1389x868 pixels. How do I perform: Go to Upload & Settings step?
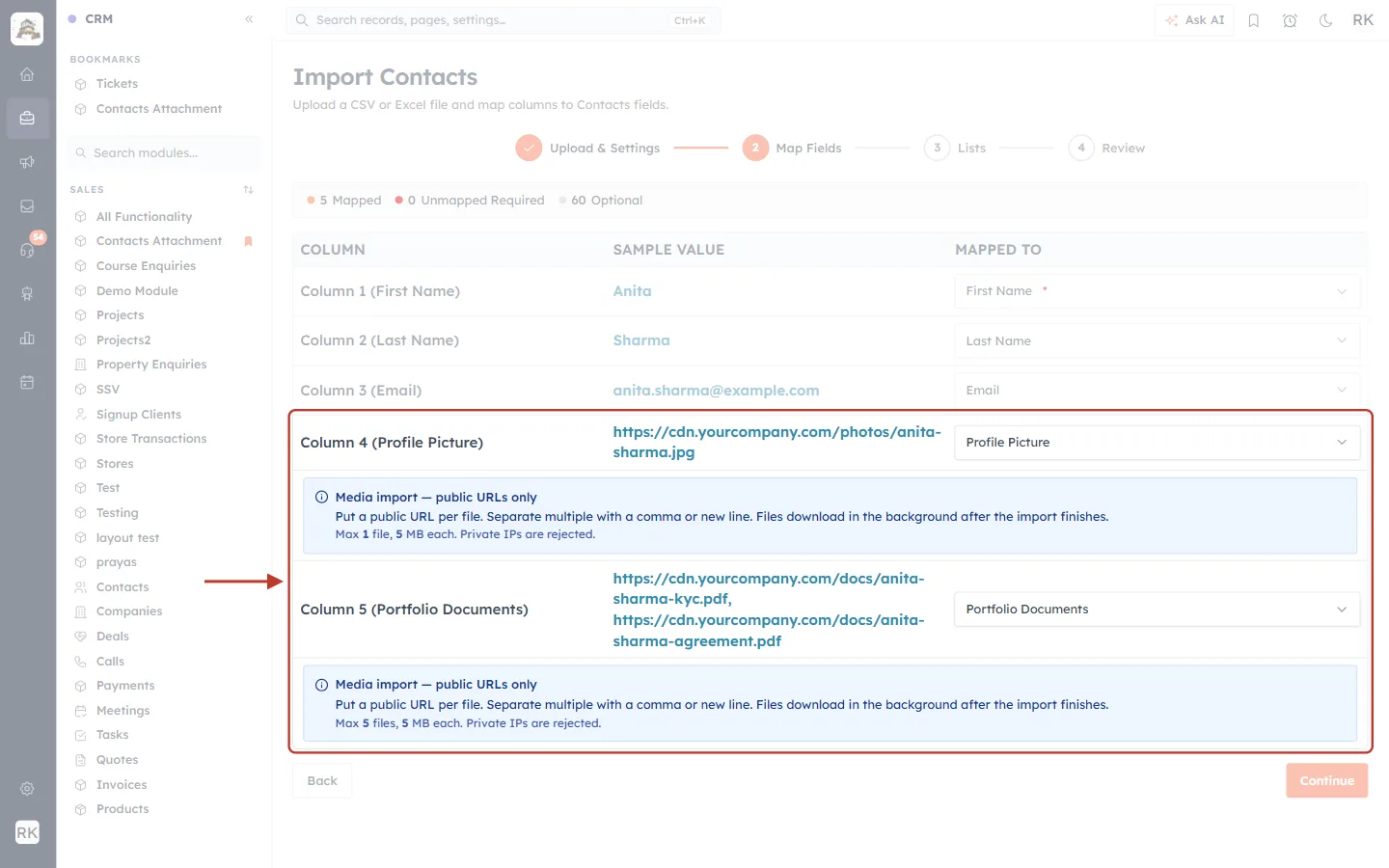click(x=587, y=148)
